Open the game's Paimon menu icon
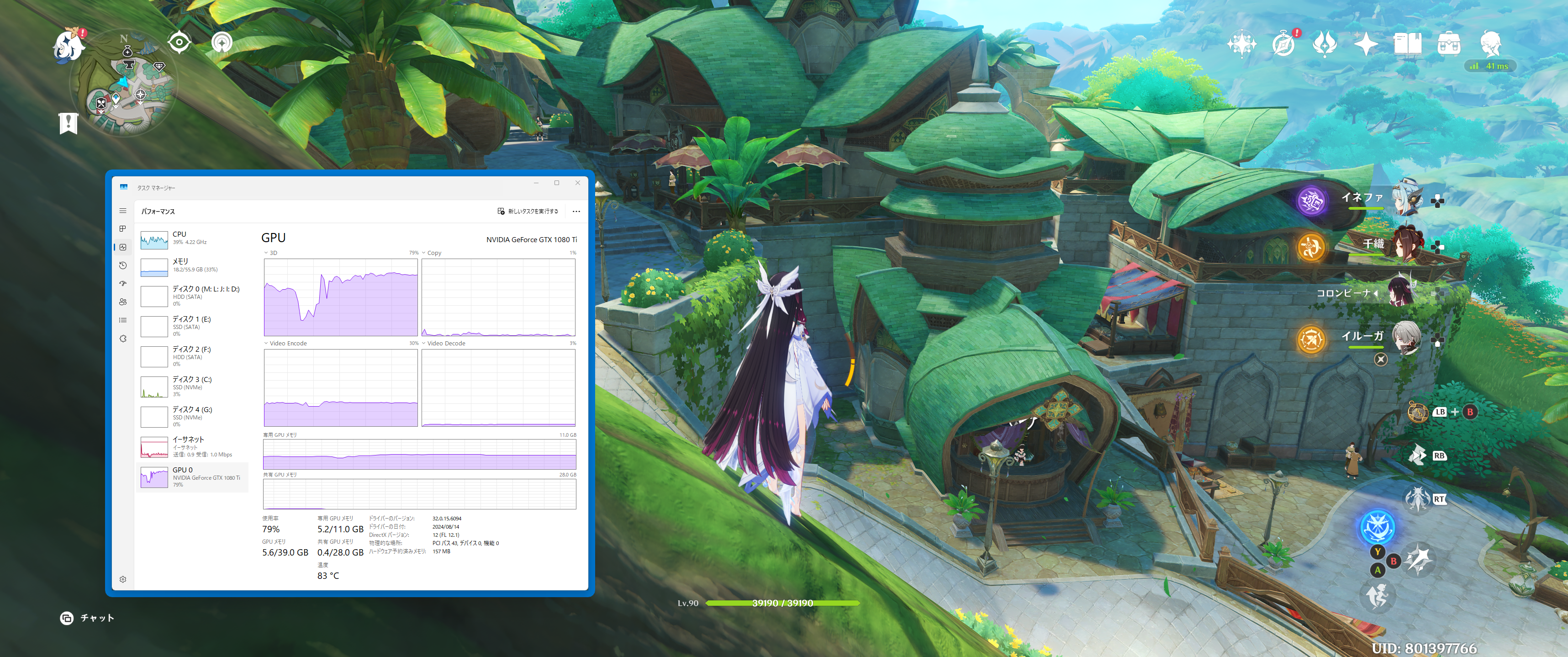 [x=68, y=46]
